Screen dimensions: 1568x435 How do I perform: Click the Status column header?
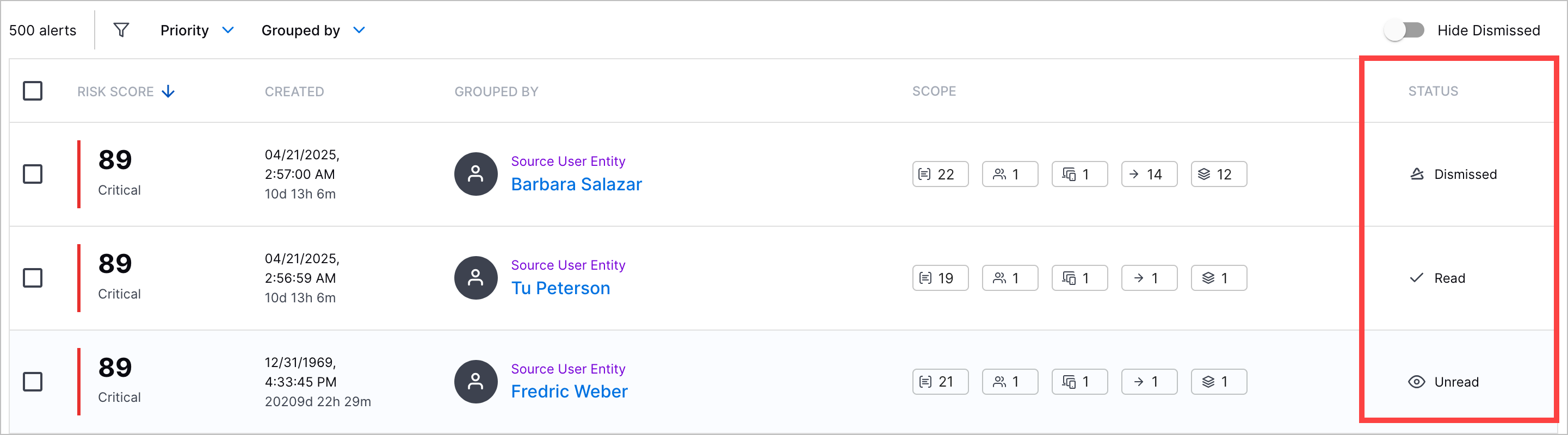click(1433, 91)
